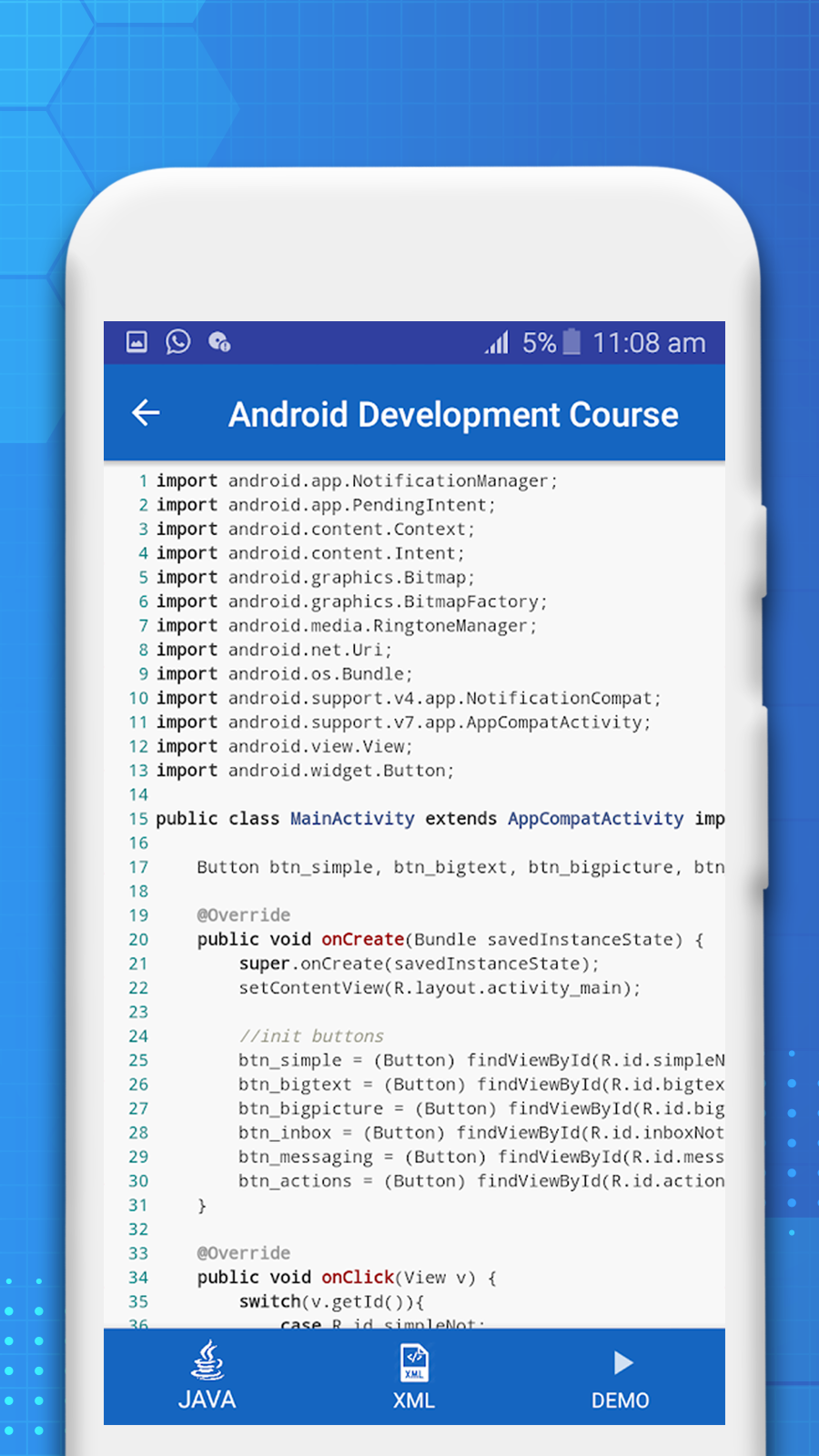Screen dimensions: 819x1456
Task: Click the import android.view.View line
Action: coord(284,746)
